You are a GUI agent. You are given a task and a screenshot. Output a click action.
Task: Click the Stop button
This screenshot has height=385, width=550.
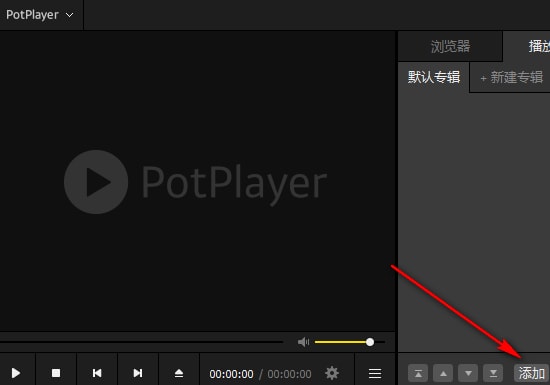(x=56, y=373)
